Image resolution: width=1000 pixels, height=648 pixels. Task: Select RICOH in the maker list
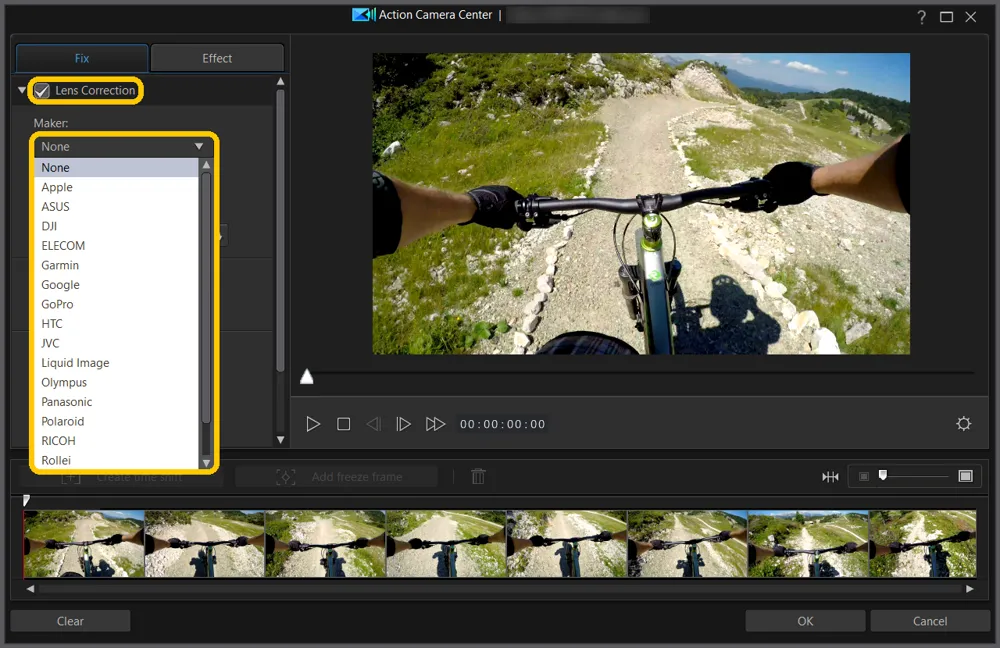pos(117,441)
